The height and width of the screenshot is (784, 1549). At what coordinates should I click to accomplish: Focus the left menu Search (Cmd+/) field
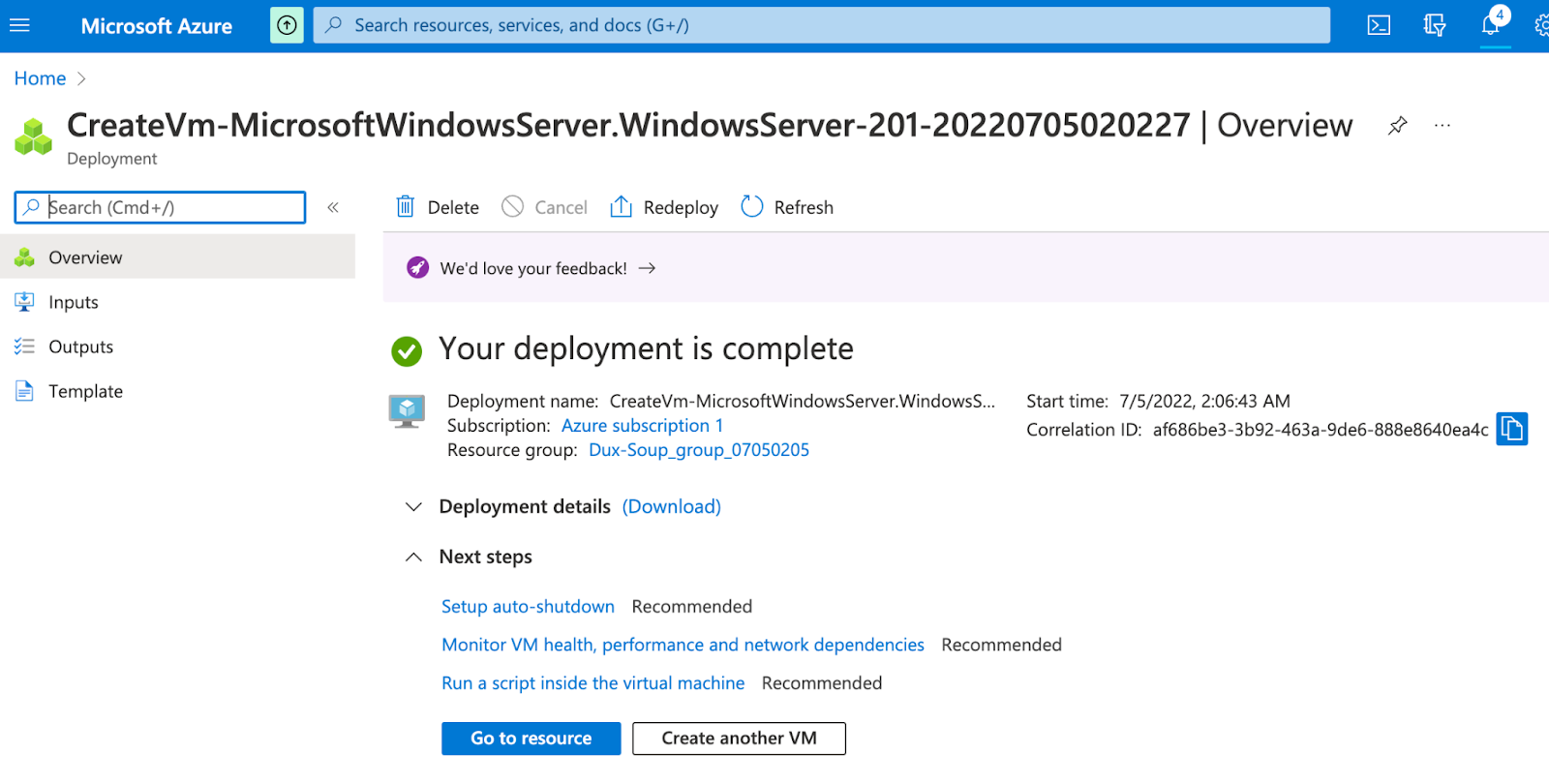coord(160,207)
